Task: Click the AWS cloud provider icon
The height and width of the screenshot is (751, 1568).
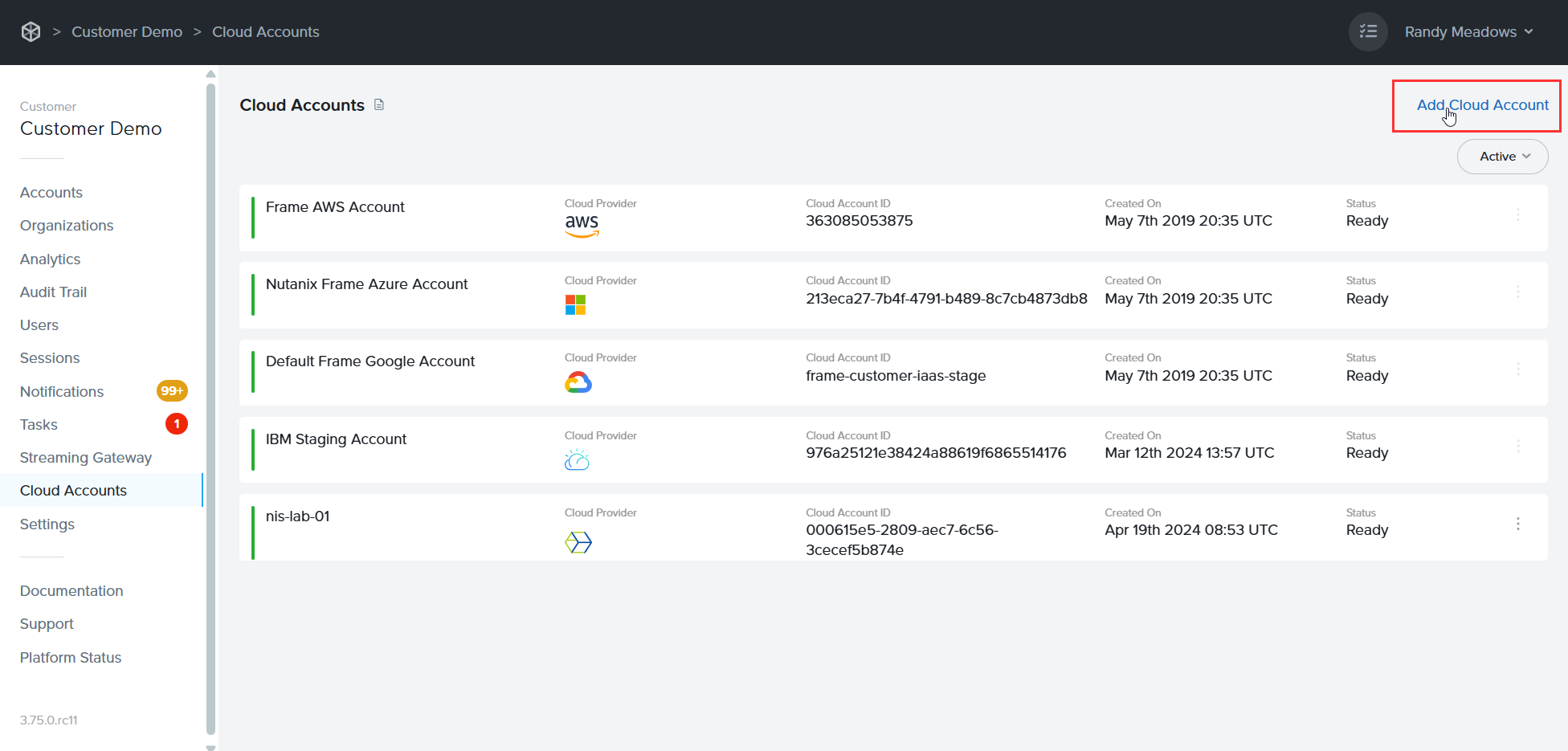Action: coord(582,226)
